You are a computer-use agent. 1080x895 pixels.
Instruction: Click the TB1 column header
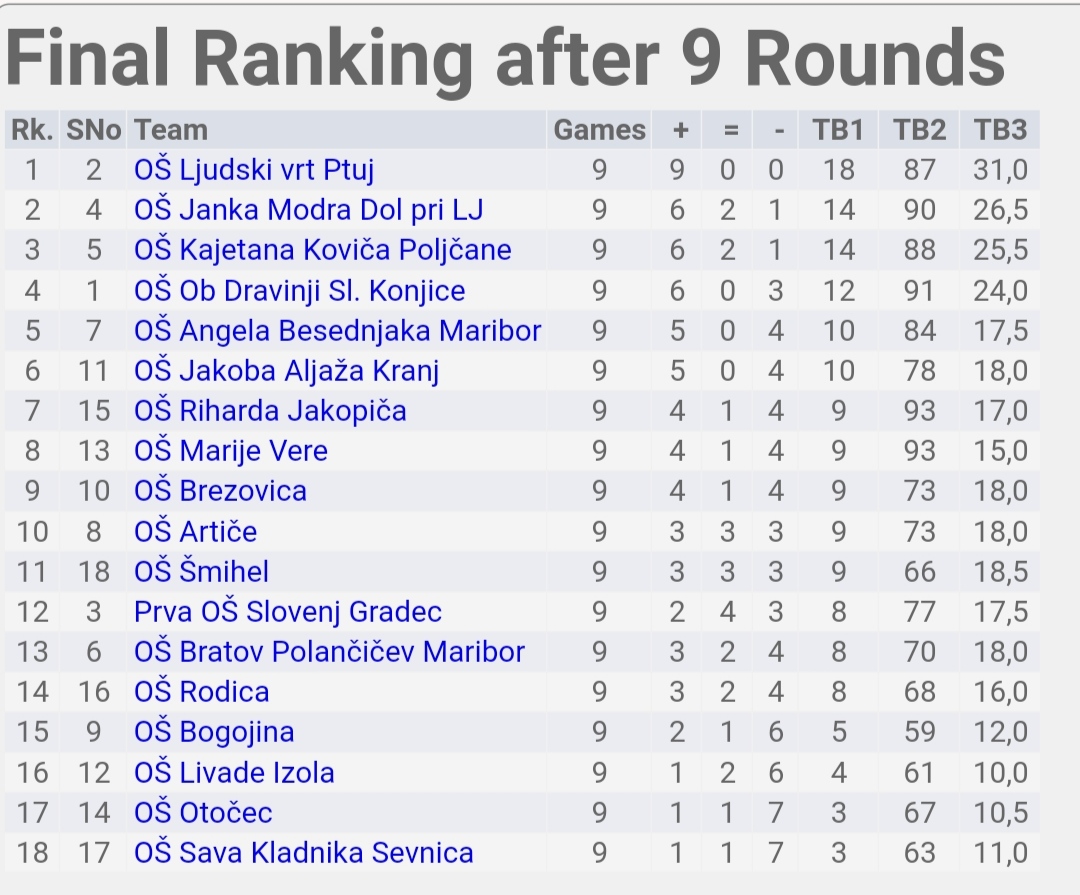[838, 130]
